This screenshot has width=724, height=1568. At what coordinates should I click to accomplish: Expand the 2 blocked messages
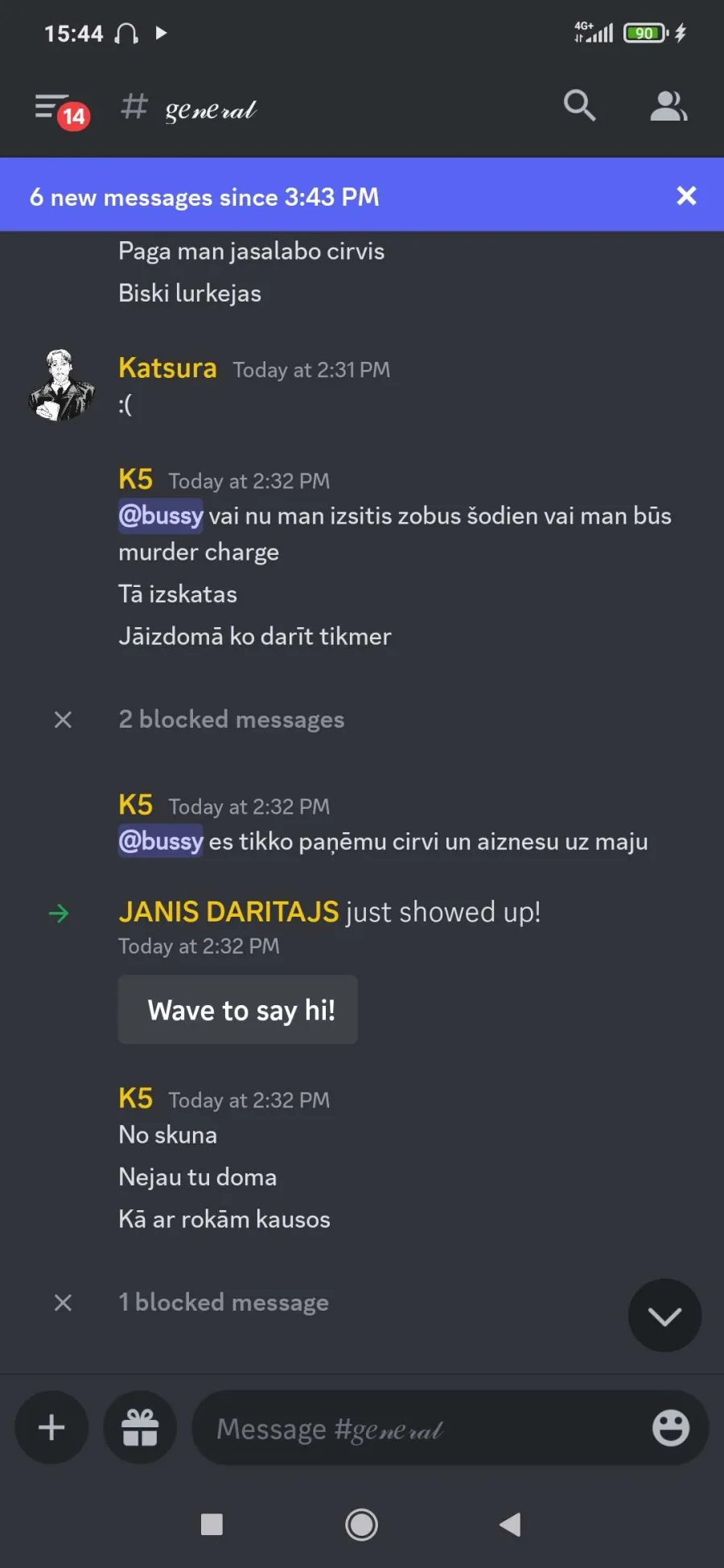point(231,719)
